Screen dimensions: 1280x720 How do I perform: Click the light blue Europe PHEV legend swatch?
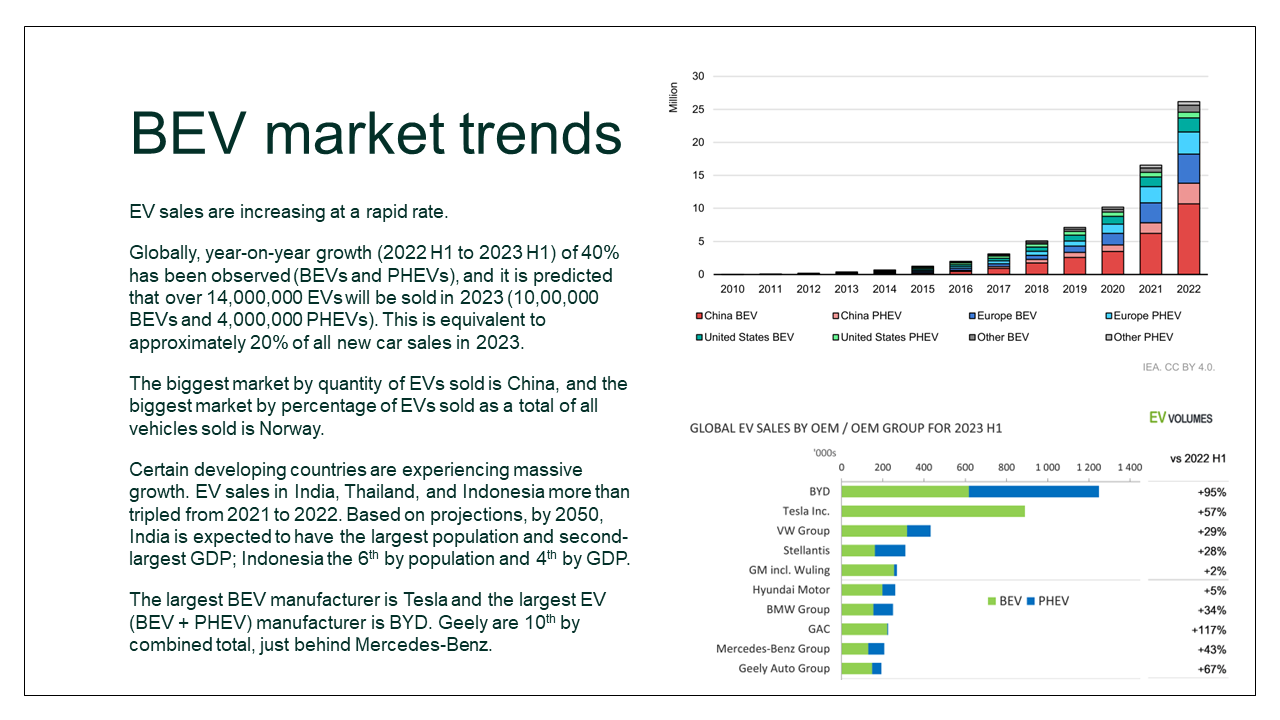coord(1108,316)
